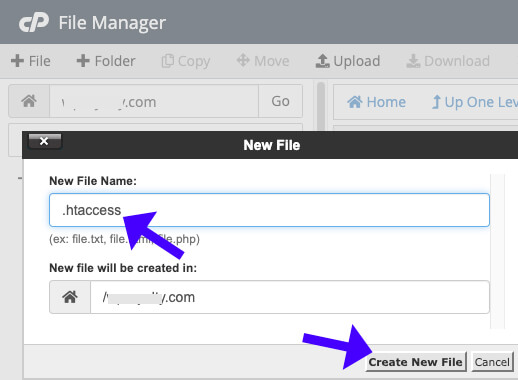Click the Go button next to the path field
This screenshot has width=518, height=380.
[280, 101]
